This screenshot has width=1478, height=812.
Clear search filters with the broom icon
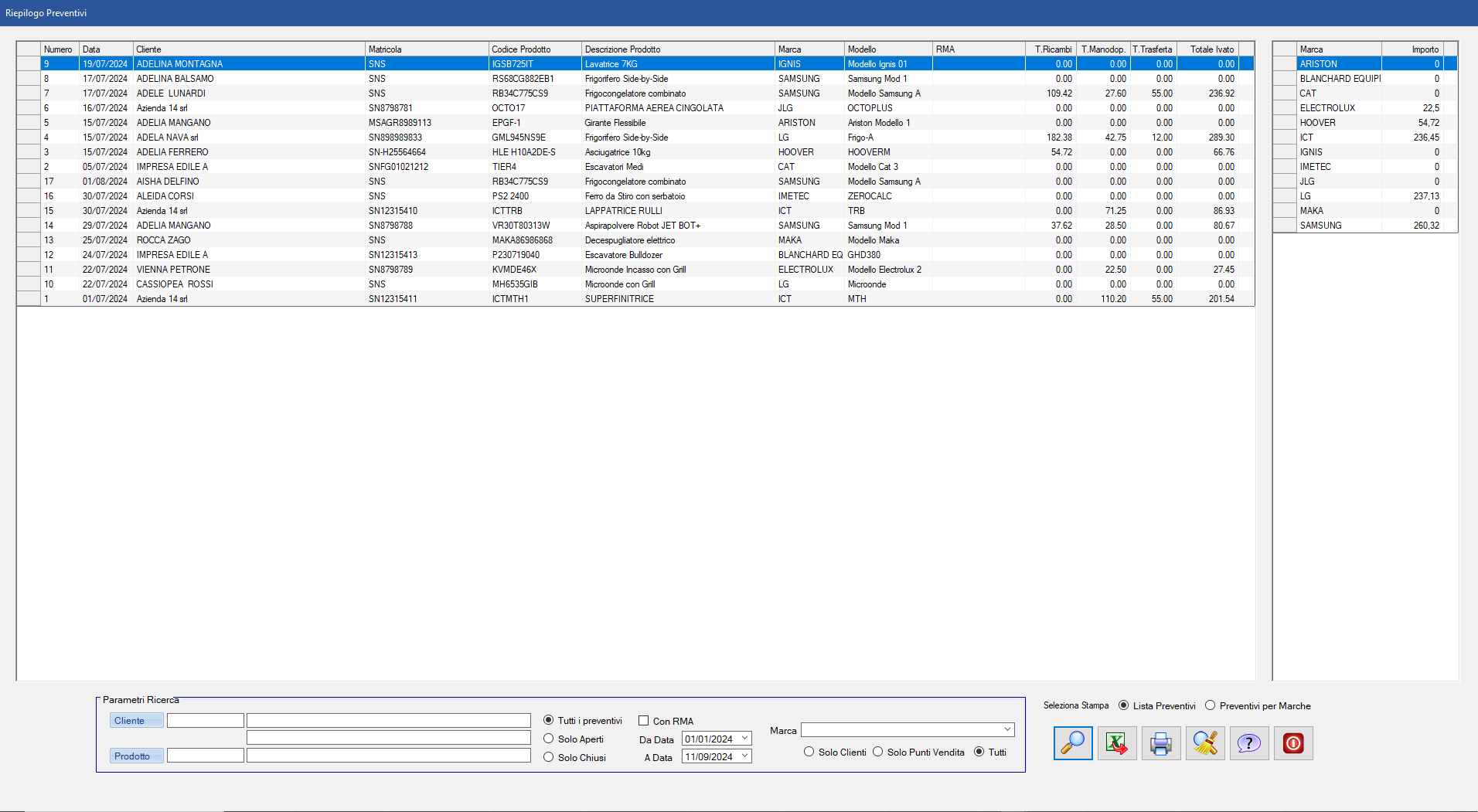coord(1204,743)
